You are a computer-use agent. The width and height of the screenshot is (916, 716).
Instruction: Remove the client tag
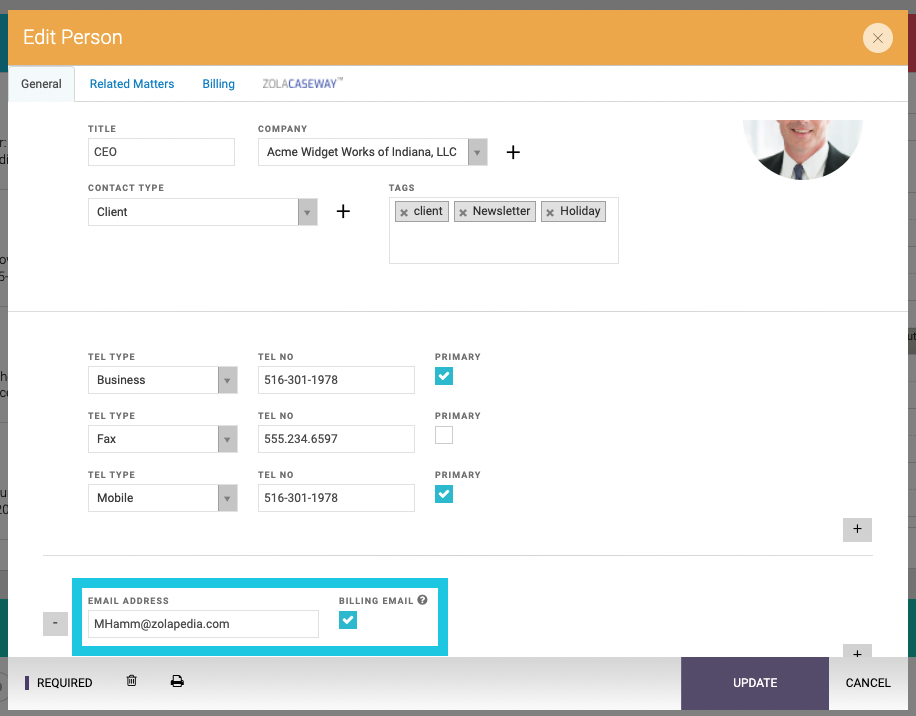[404, 213]
